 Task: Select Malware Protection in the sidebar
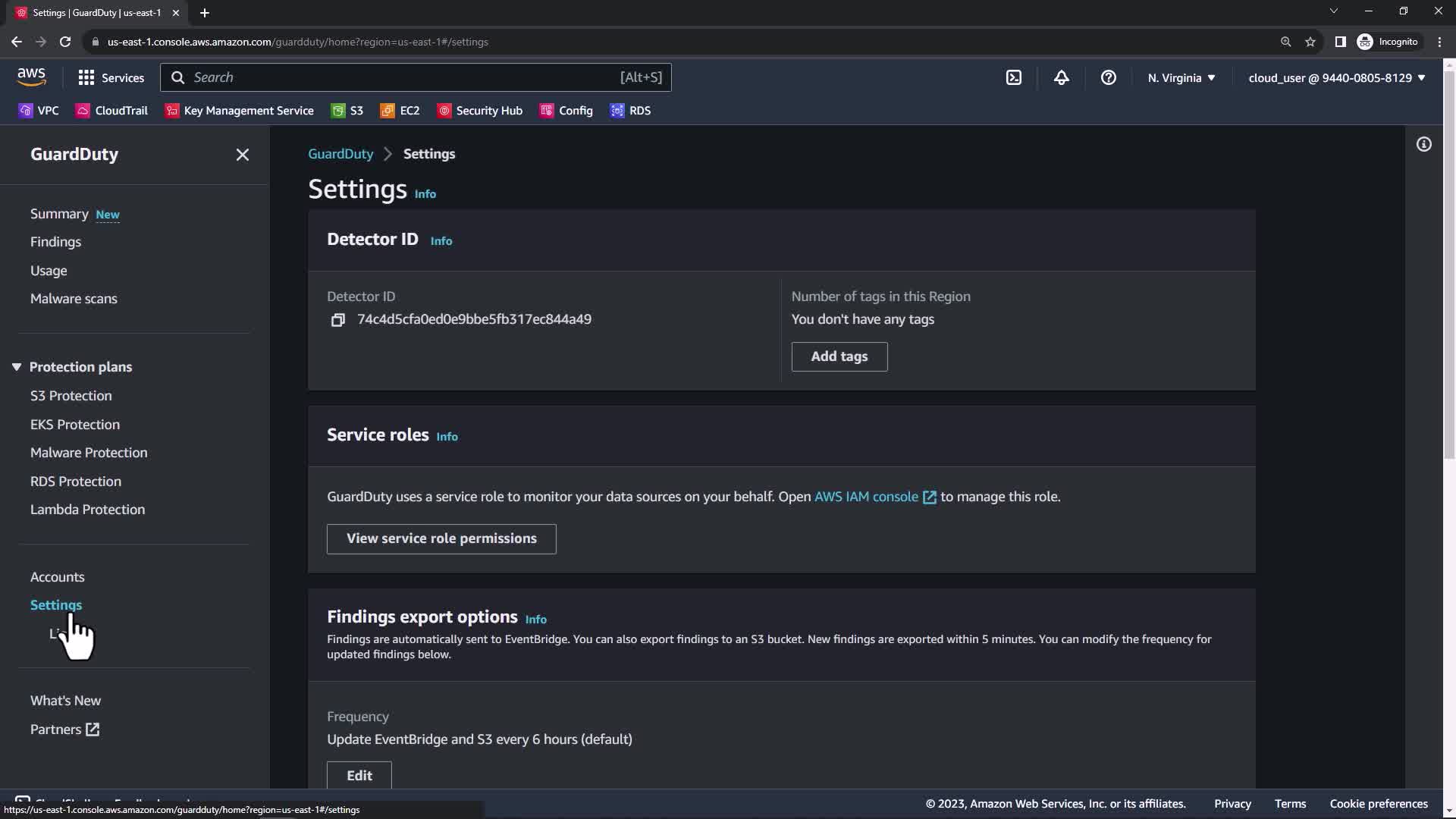tap(89, 453)
